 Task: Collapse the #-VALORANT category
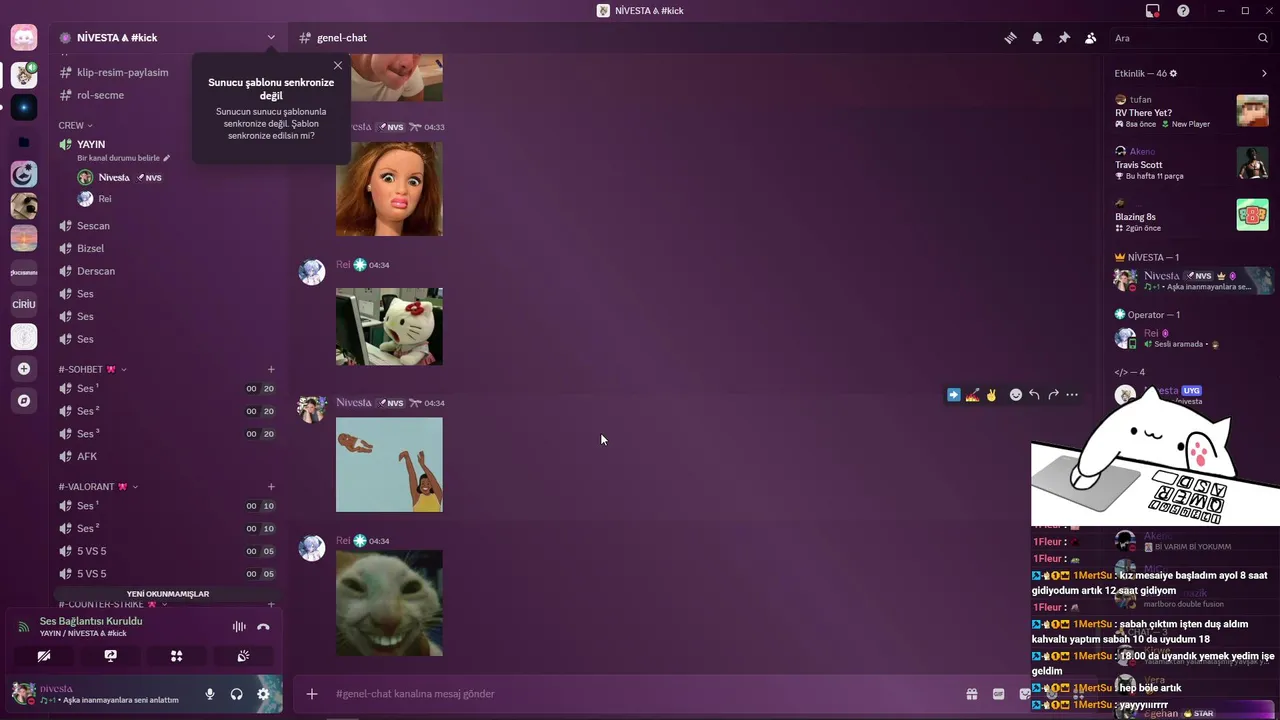click(98, 487)
